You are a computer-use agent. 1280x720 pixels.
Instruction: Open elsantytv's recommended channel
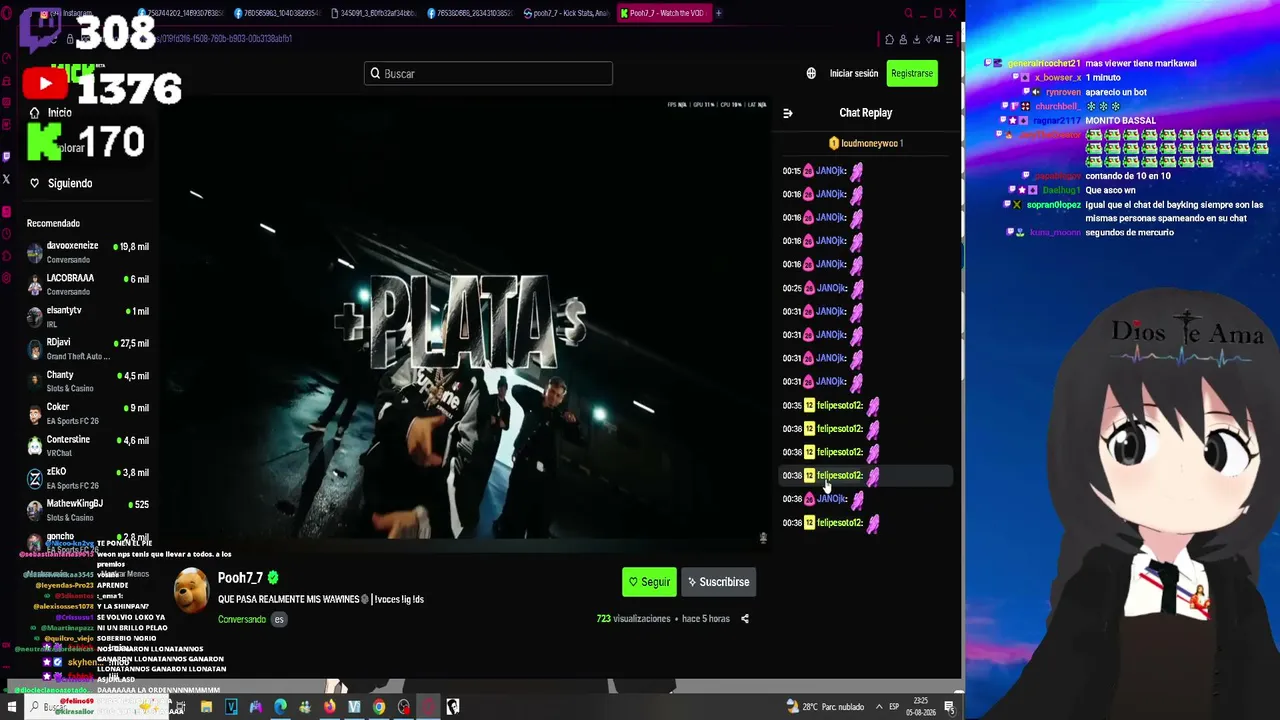(88, 316)
